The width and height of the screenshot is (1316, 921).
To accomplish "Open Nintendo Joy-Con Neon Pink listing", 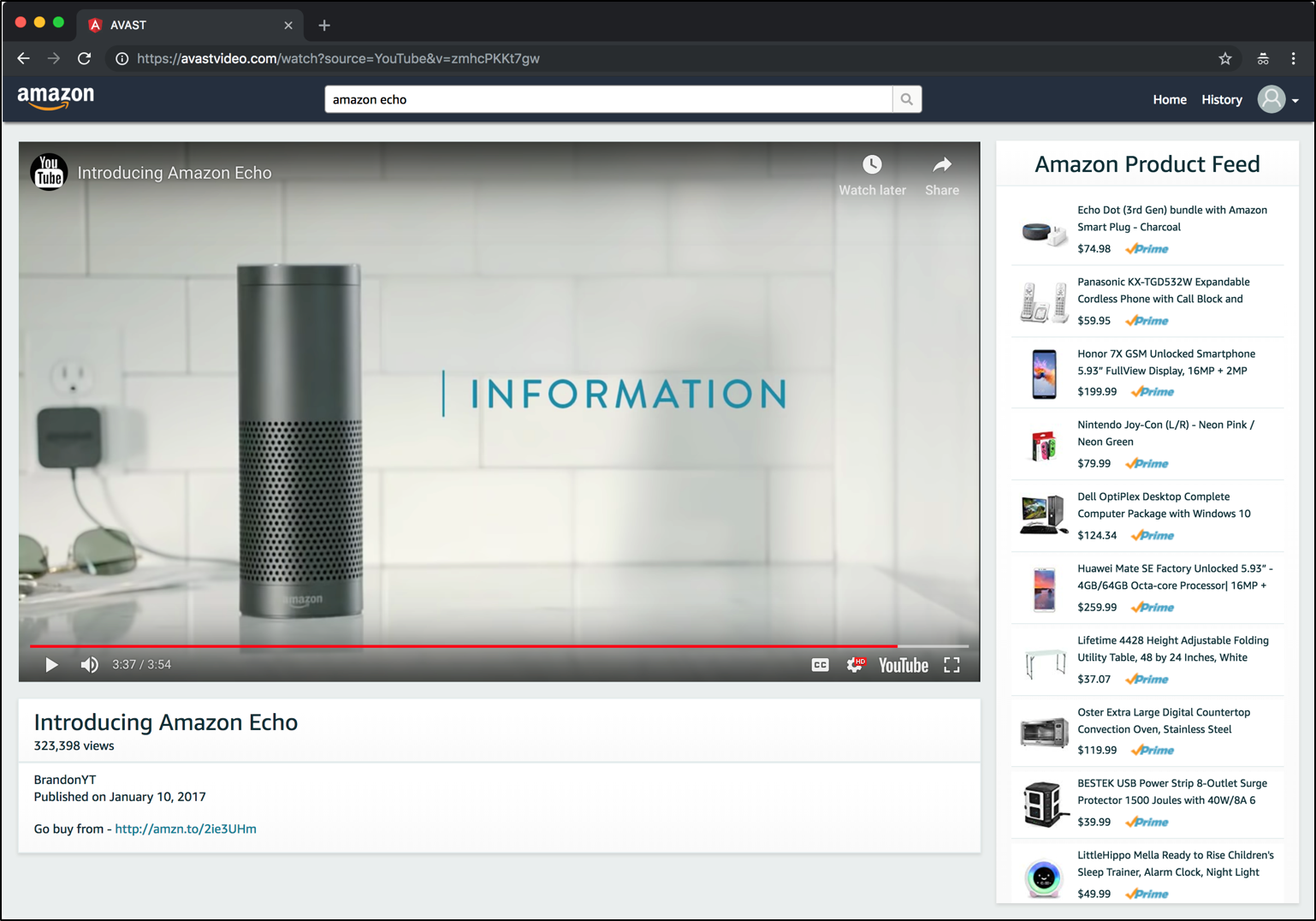I will pyautogui.click(x=1165, y=433).
